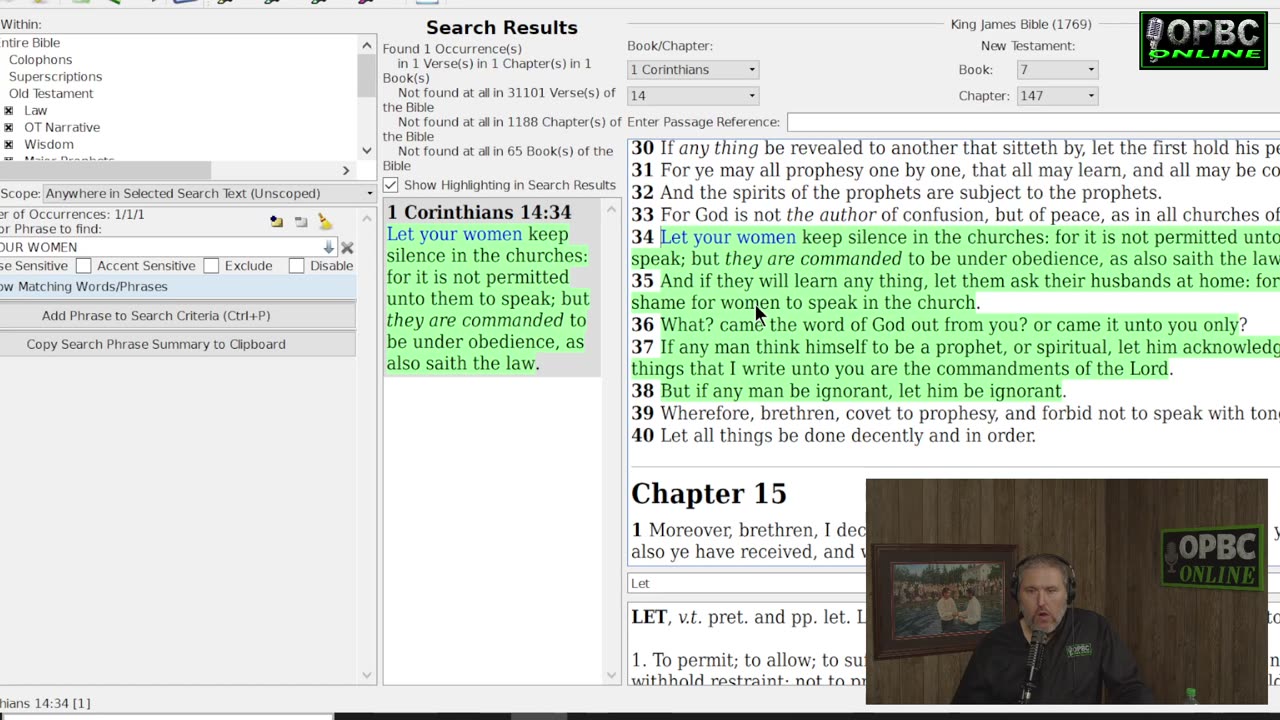Click the 1 Corinthians 14:34 result heading

click(480, 212)
